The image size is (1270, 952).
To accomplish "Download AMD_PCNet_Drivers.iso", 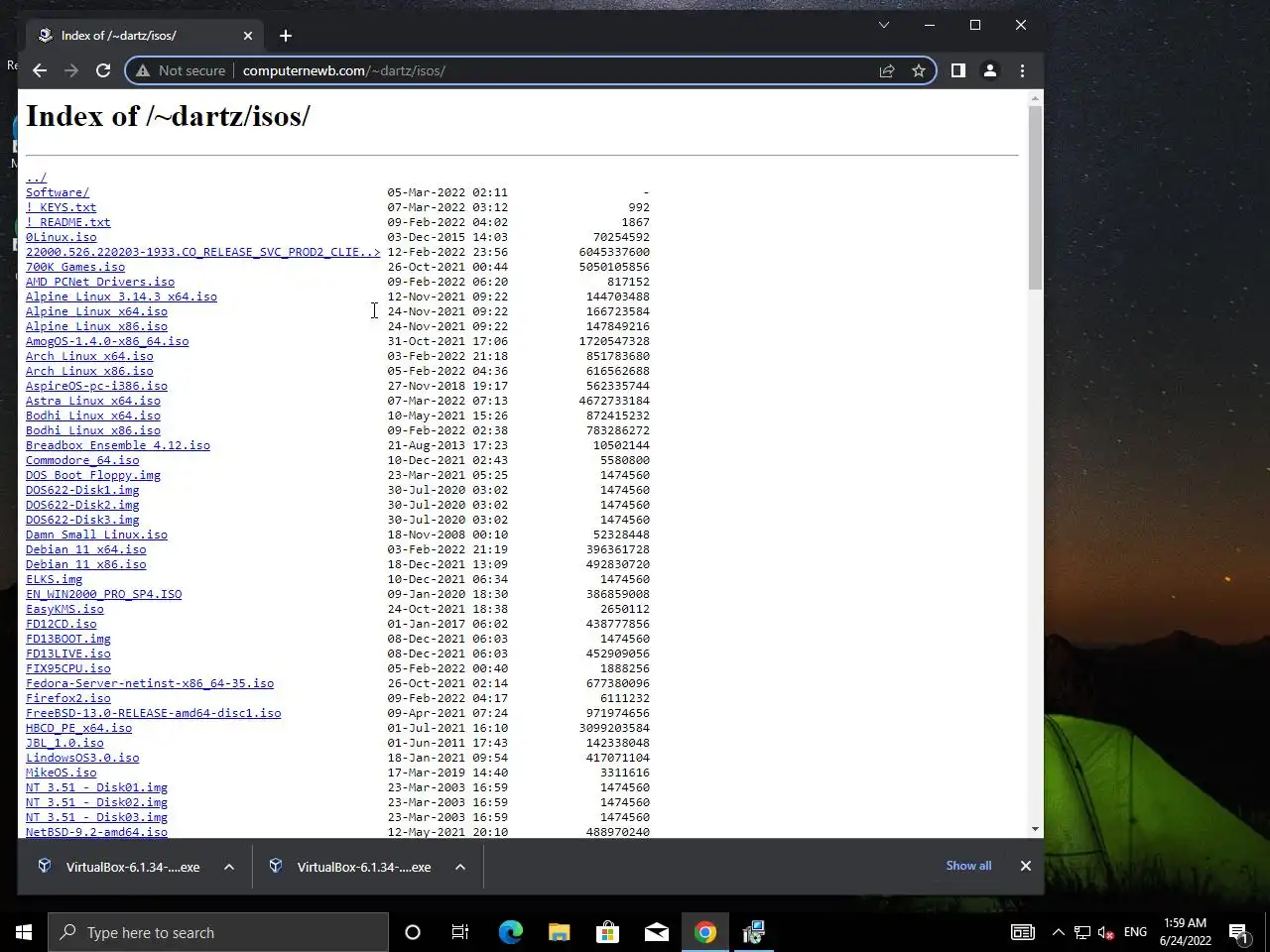I will pos(100,282).
